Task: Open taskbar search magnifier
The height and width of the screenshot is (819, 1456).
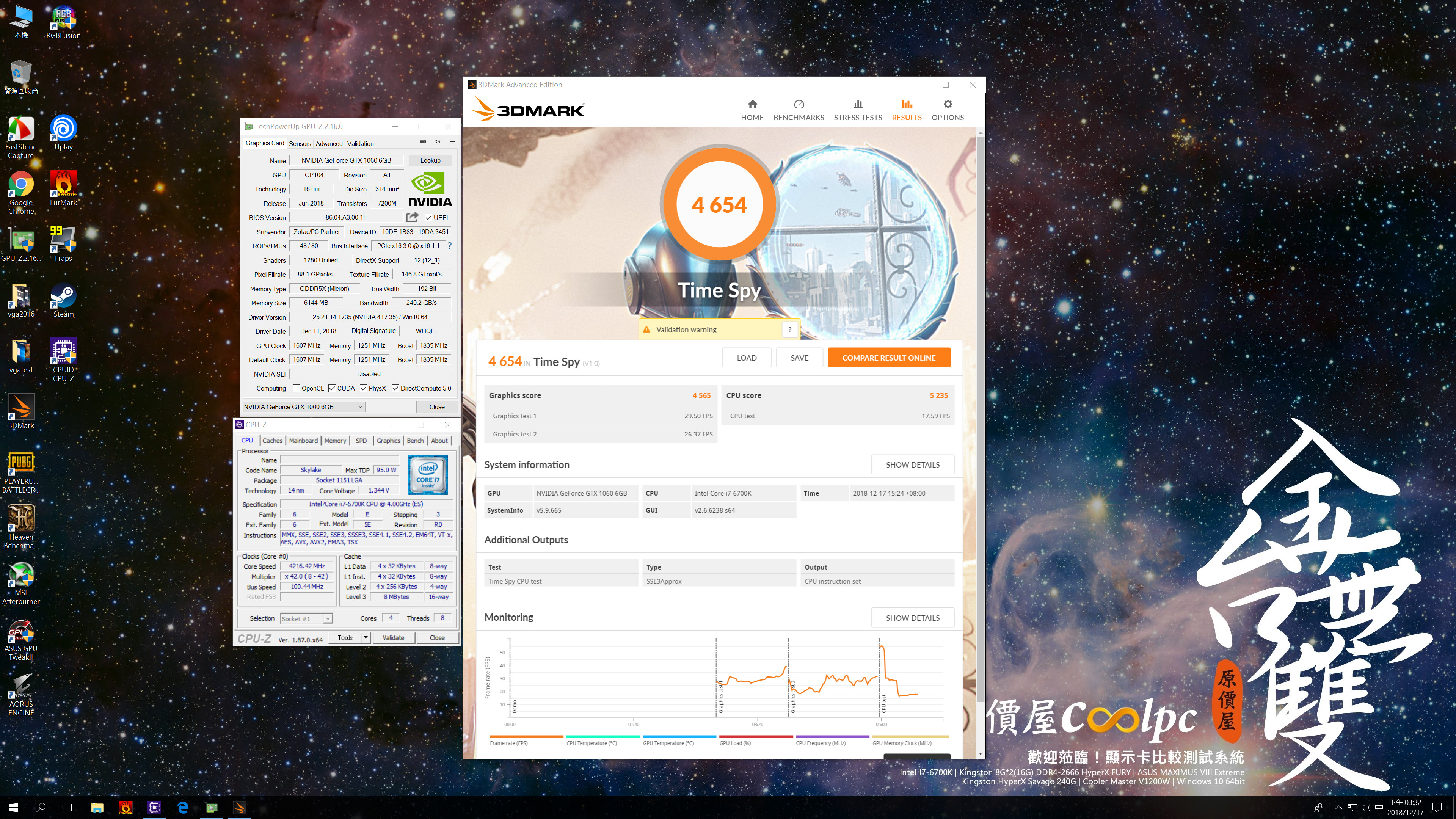Action: (41, 807)
